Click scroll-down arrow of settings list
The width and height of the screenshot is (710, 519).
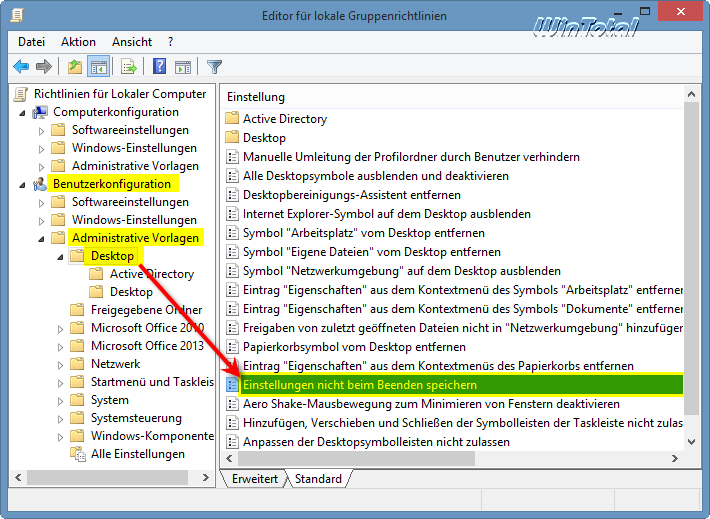[691, 442]
